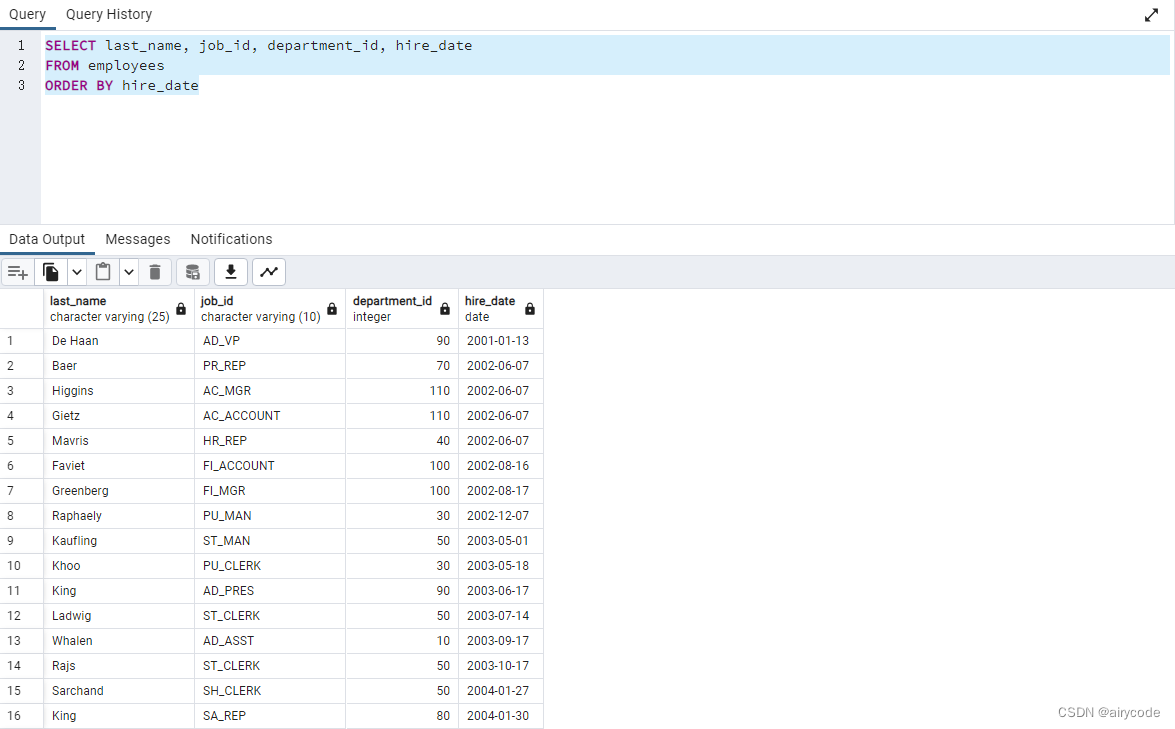Screen dimensions: 1175x729
Task: Click the last_name column header
Action: 119,309
